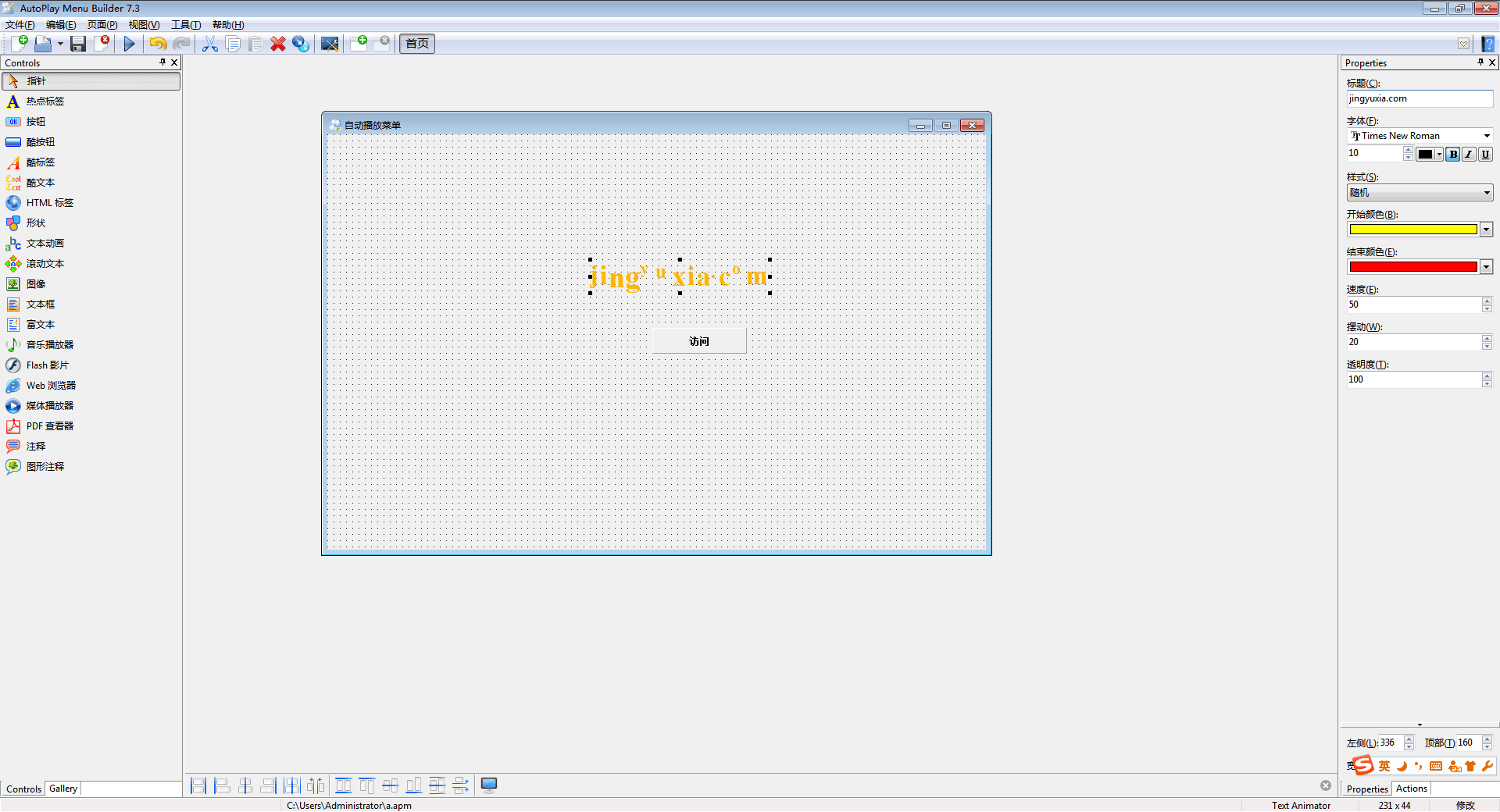Select the Web 浏览器 control
This screenshot has height=812, width=1500.
(x=91, y=386)
